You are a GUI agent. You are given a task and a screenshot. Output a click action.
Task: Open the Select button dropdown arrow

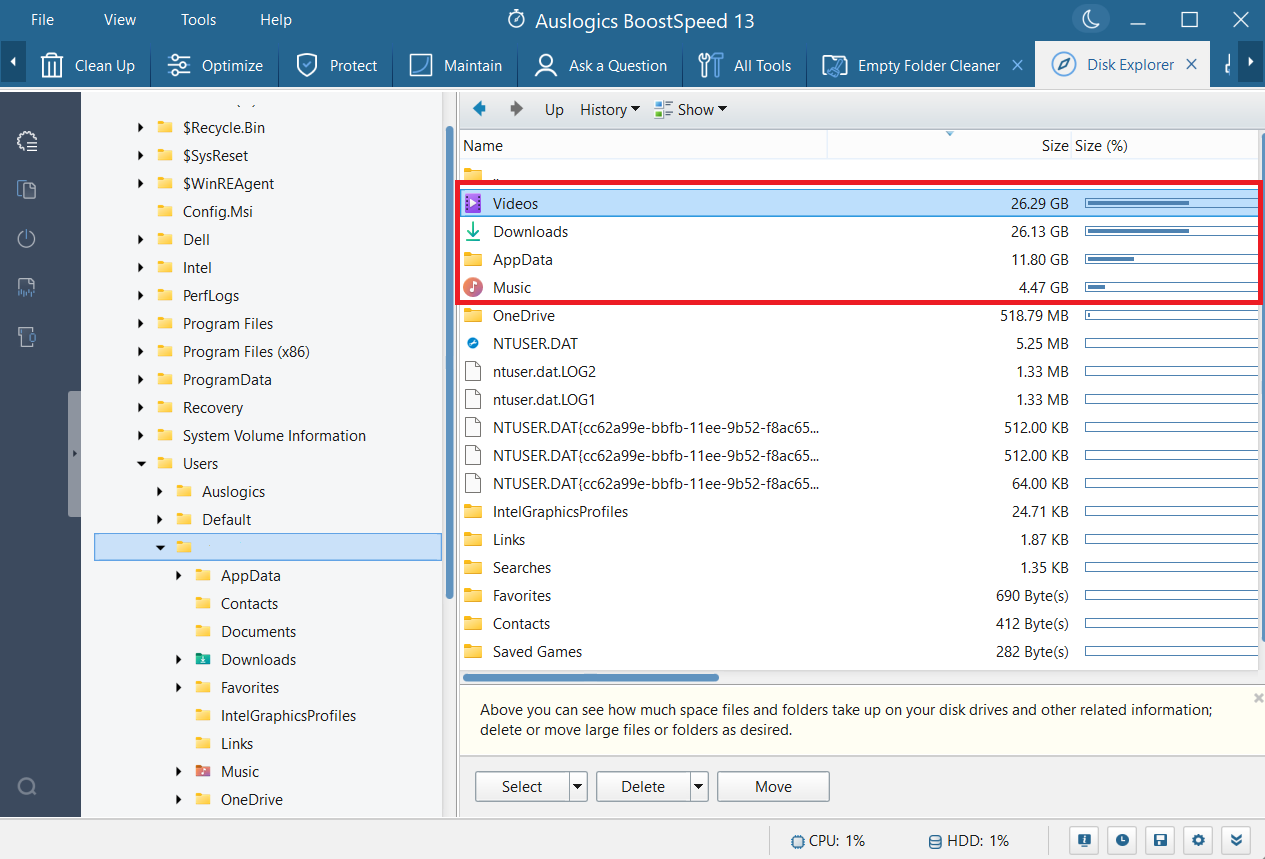click(x=578, y=787)
